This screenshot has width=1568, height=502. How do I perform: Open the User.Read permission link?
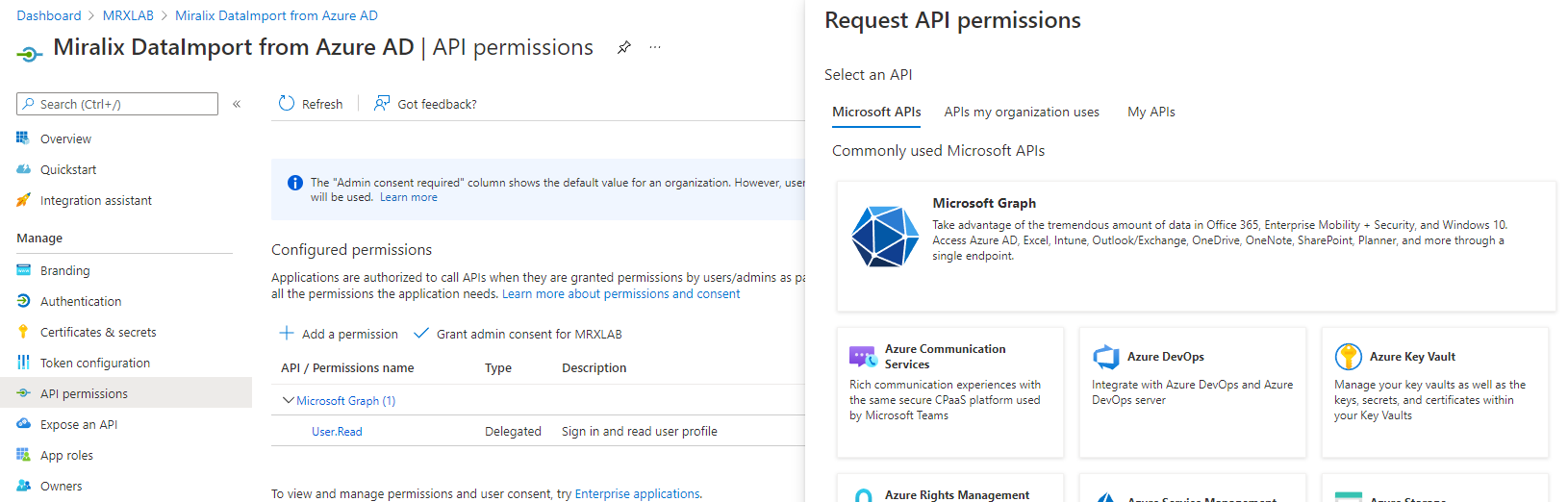point(337,432)
